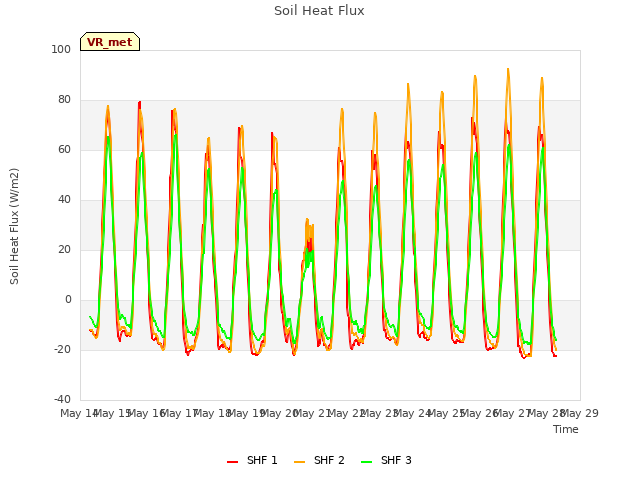Click the -40 y-axis tick label
The width and height of the screenshot is (640, 480).
[62, 400]
